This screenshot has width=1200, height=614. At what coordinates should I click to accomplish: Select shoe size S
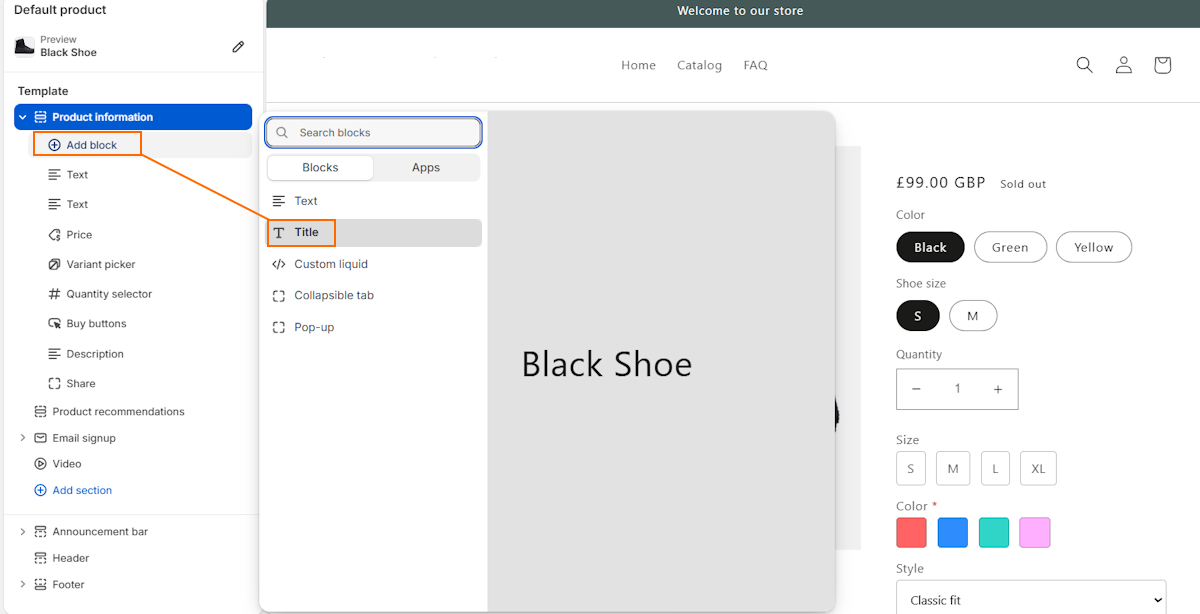tap(918, 316)
